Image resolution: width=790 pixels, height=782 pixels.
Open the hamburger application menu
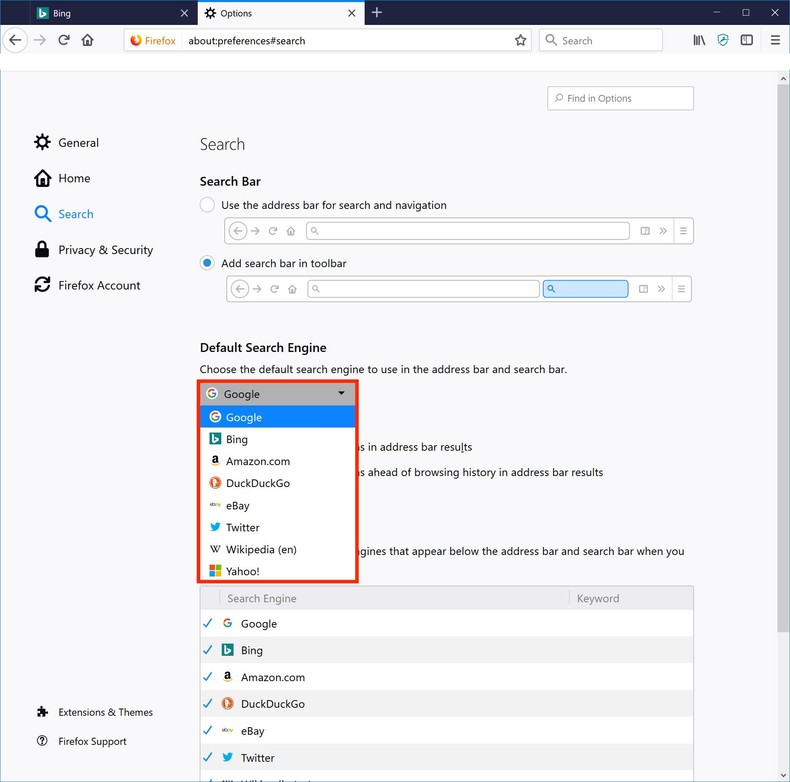coord(775,41)
